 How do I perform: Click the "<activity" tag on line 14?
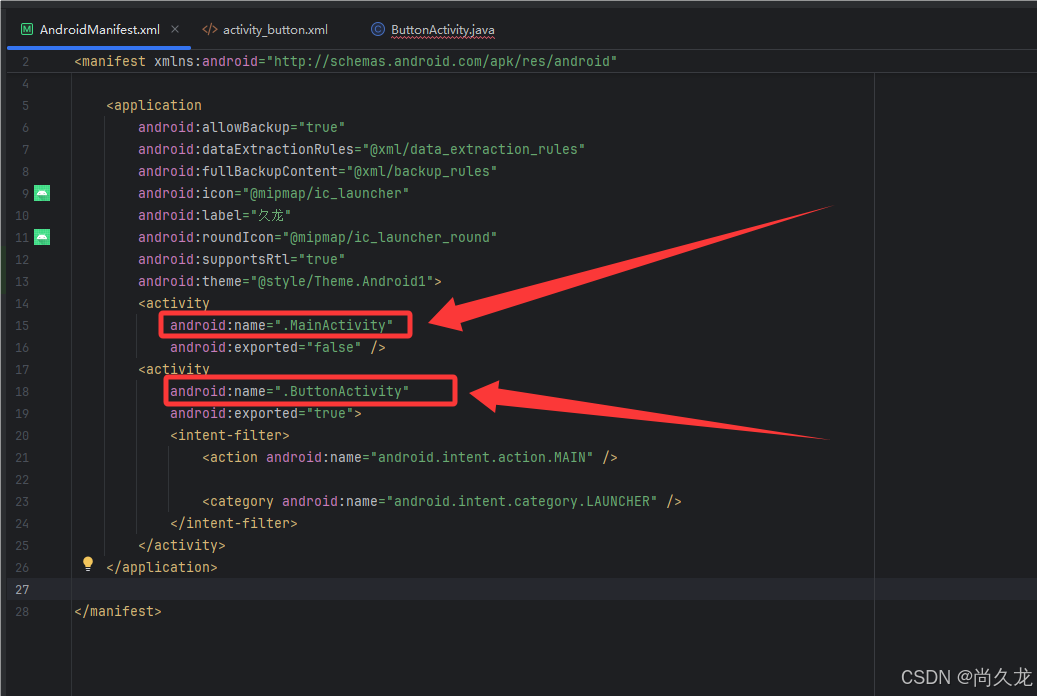coord(174,303)
